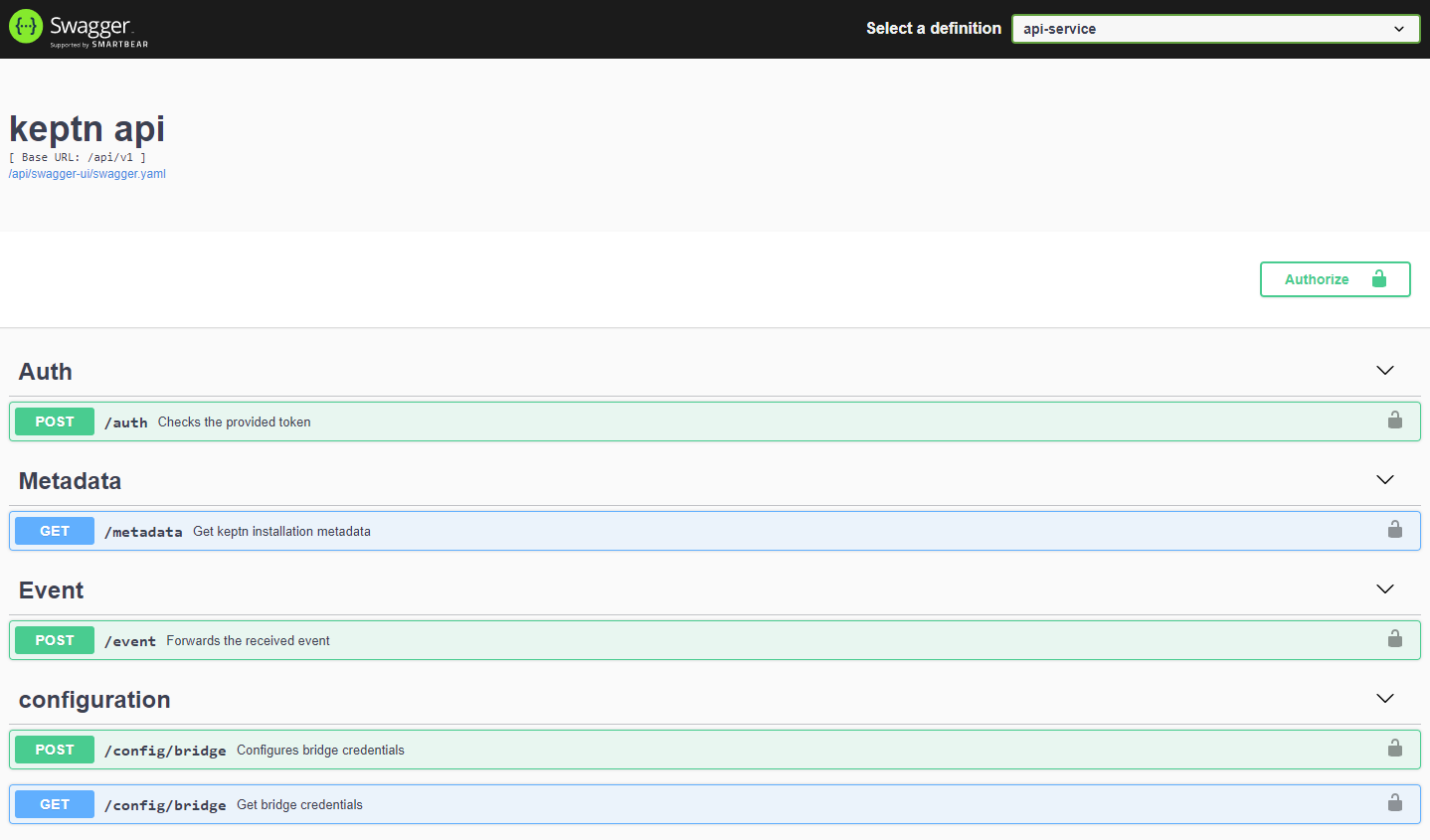Click the Auth section heading
This screenshot has height=840, width=1430.
[46, 372]
